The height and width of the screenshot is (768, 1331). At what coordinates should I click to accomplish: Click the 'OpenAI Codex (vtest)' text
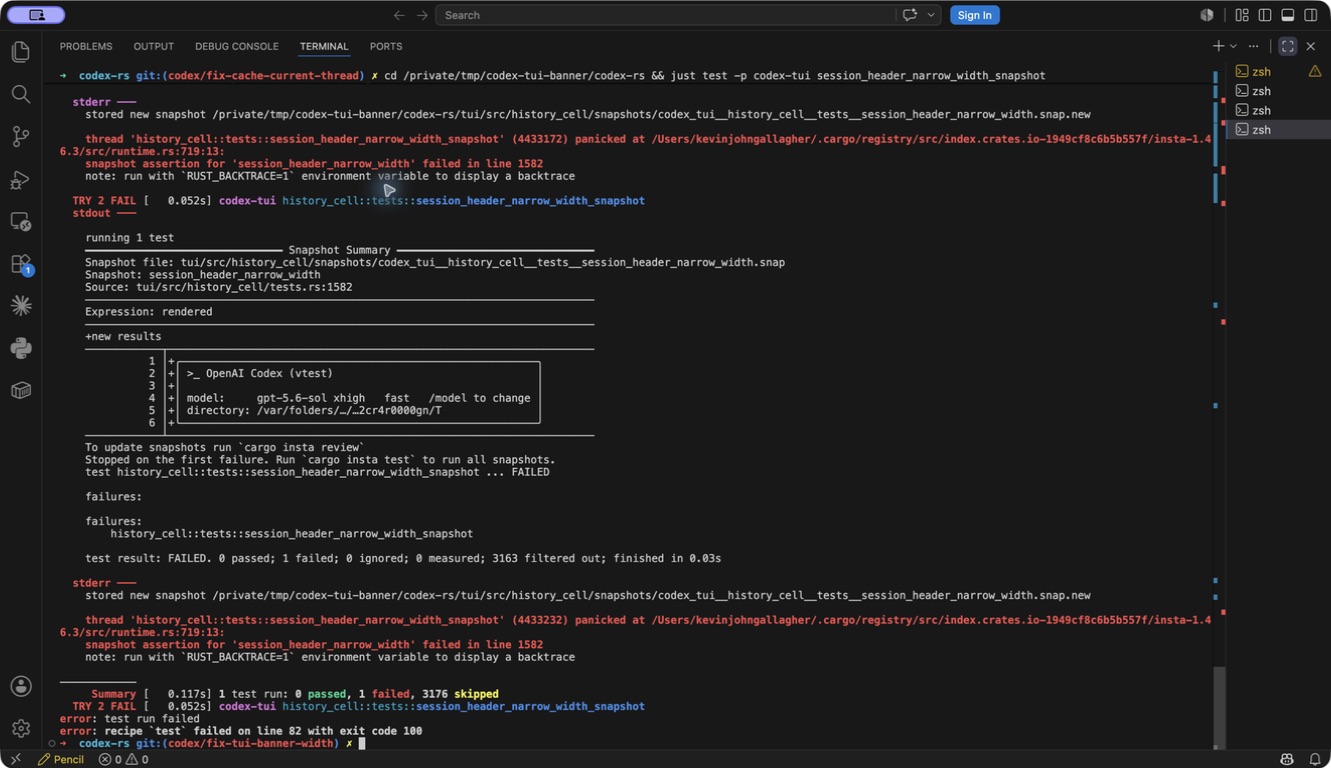pyautogui.click(x=269, y=373)
